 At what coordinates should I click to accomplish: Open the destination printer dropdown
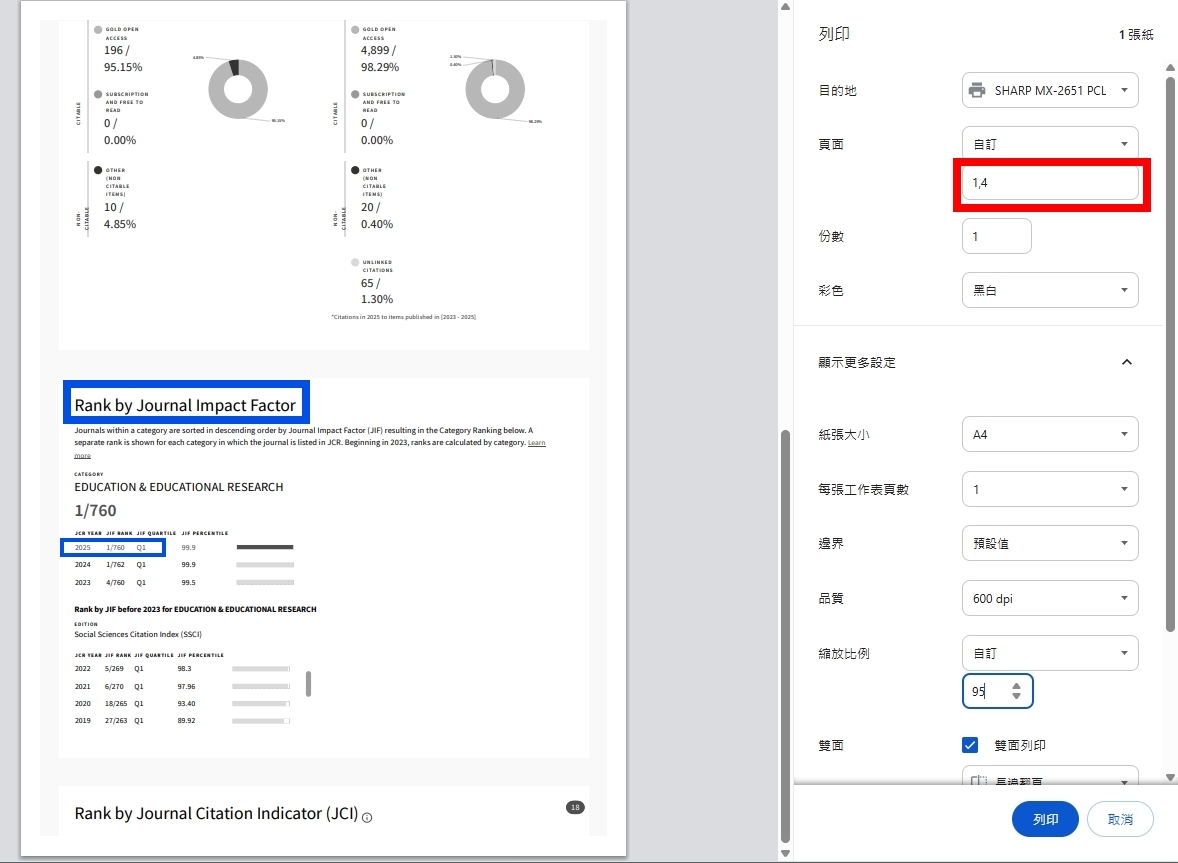[1050, 90]
